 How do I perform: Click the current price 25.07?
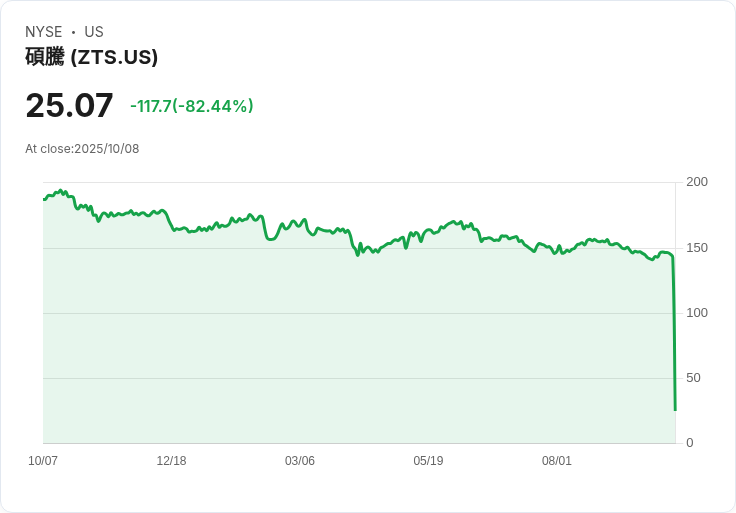pos(69,106)
